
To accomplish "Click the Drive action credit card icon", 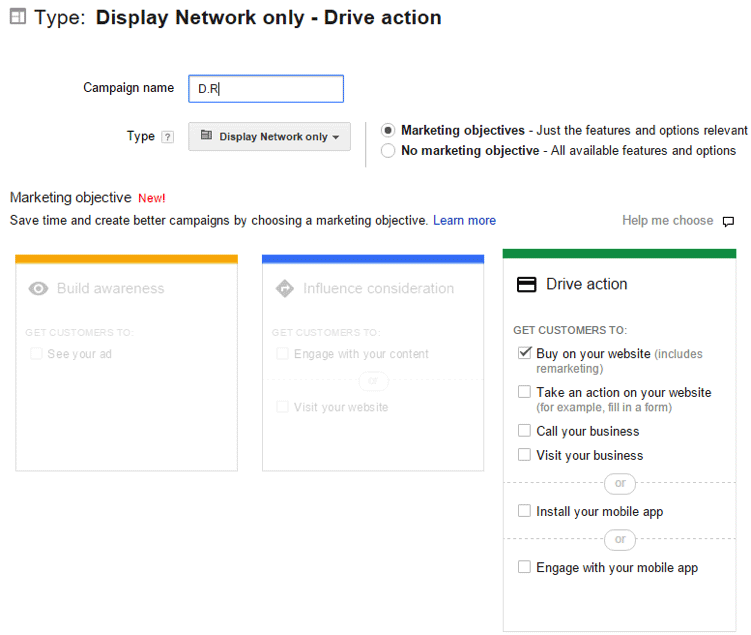I will (526, 284).
